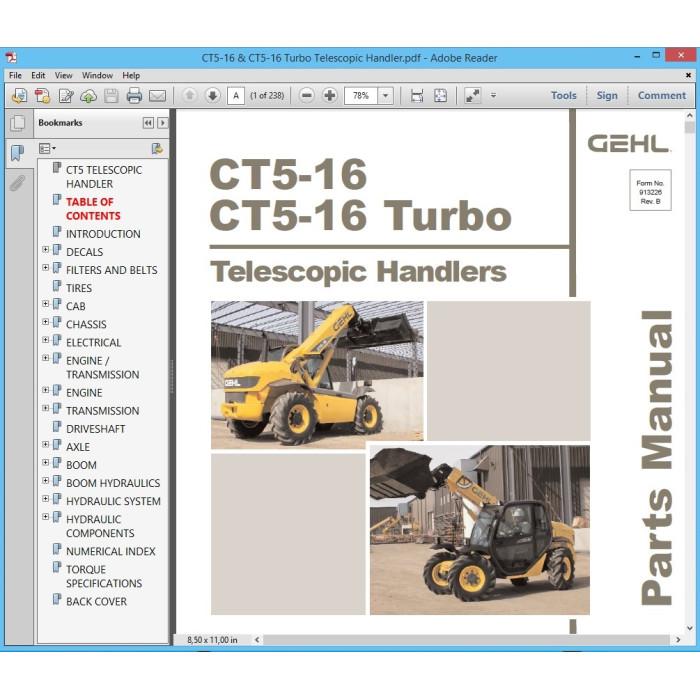
Task: Jump to TORQUE SPECIFICATIONS bookmark
Action: coord(104,576)
